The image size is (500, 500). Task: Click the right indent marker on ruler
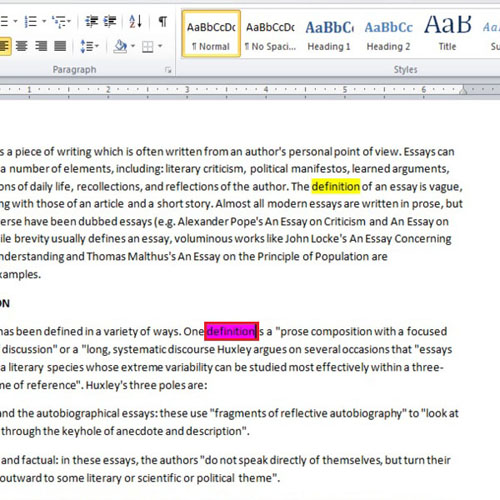point(463,90)
